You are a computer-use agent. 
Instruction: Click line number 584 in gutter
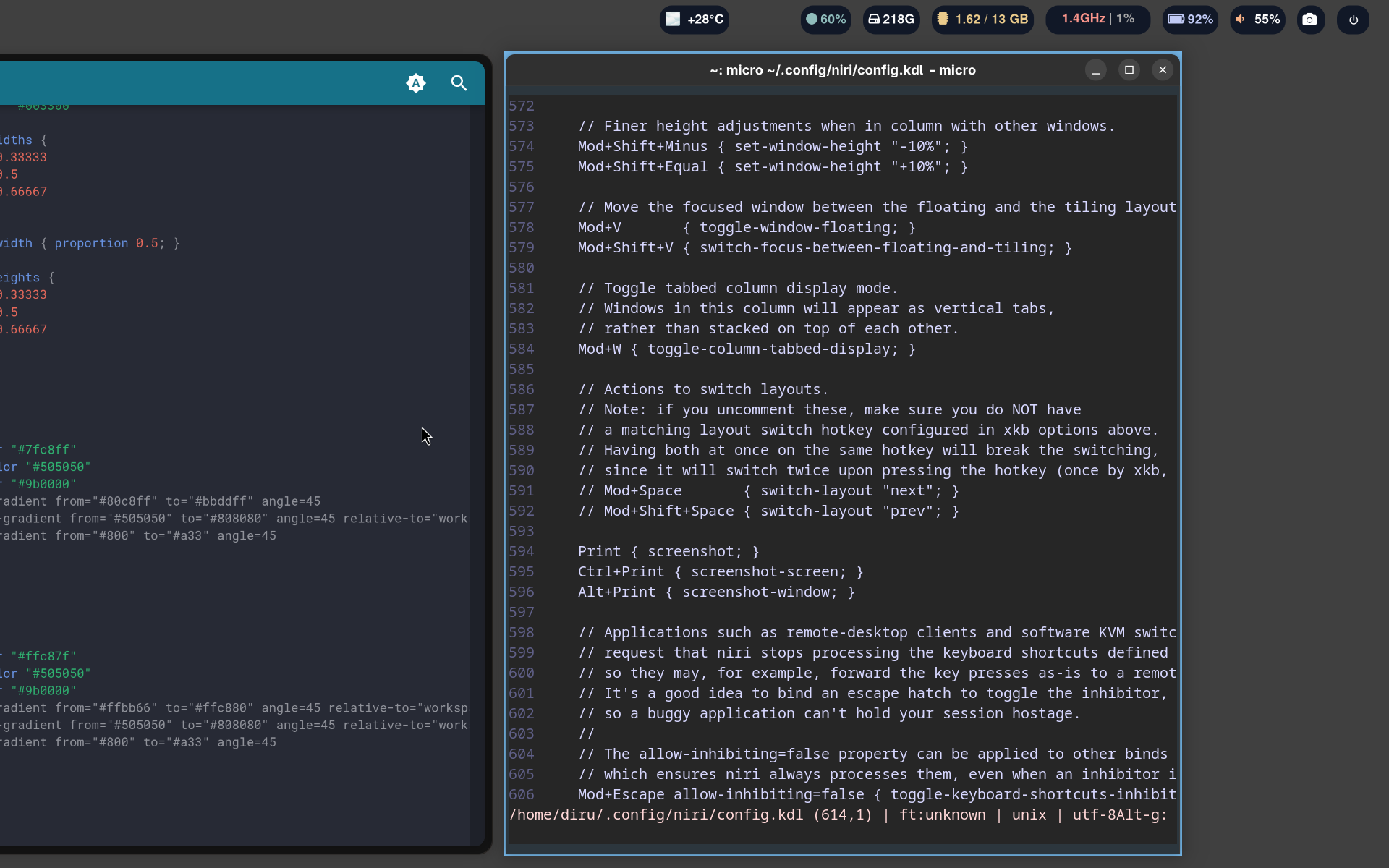tap(521, 349)
